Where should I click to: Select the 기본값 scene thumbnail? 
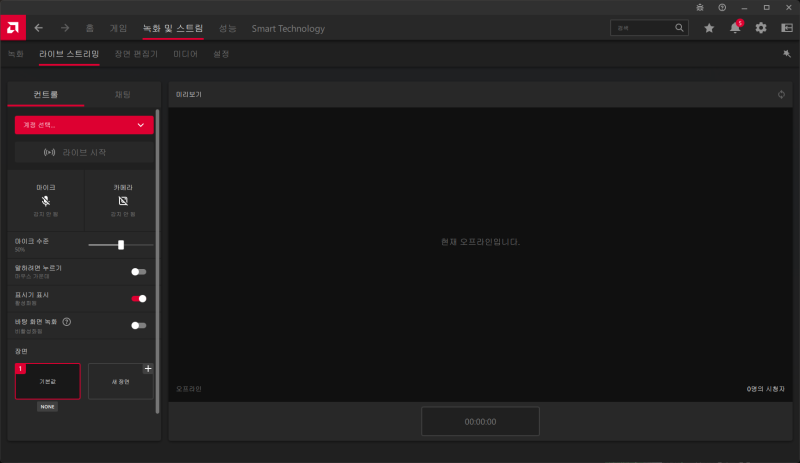click(x=47, y=381)
